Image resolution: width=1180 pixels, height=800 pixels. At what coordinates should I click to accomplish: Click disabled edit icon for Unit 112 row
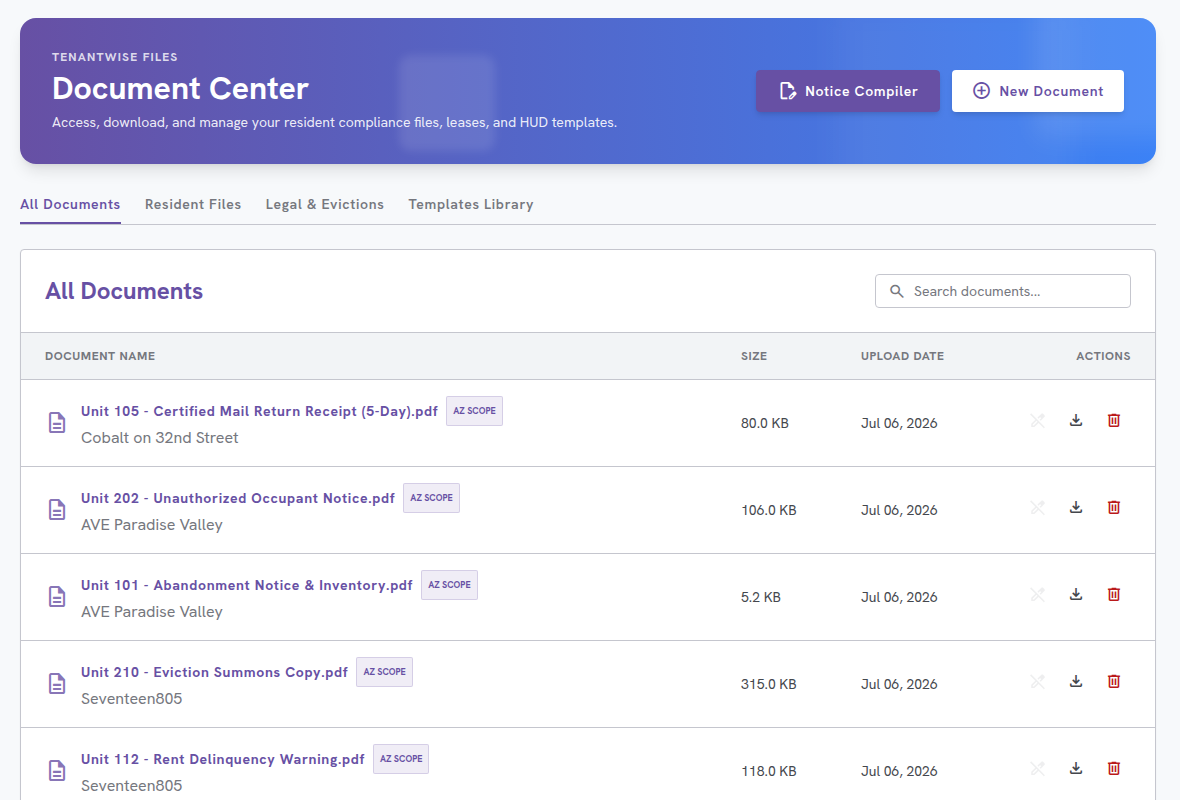click(1038, 768)
